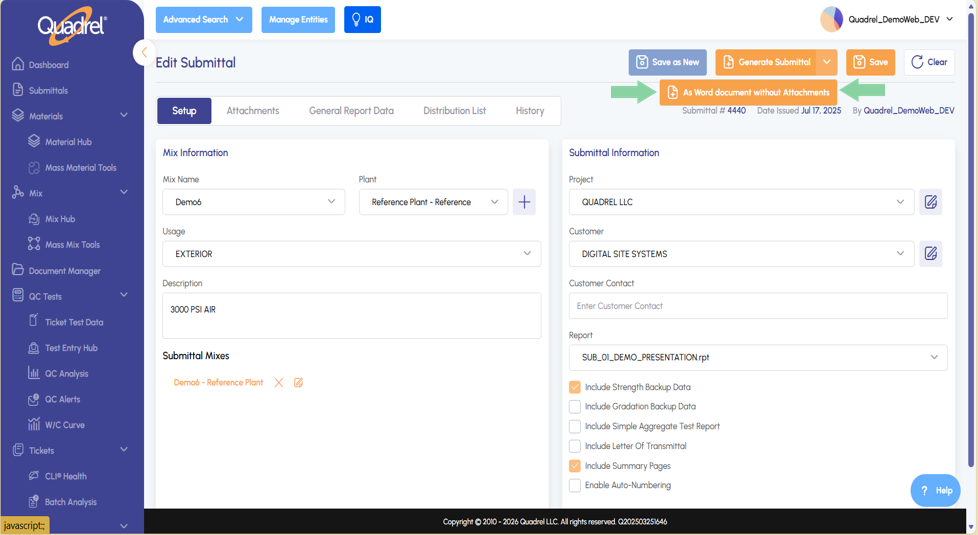Click the page vertical scrollbar
This screenshot has width=978, height=535.
[971, 240]
